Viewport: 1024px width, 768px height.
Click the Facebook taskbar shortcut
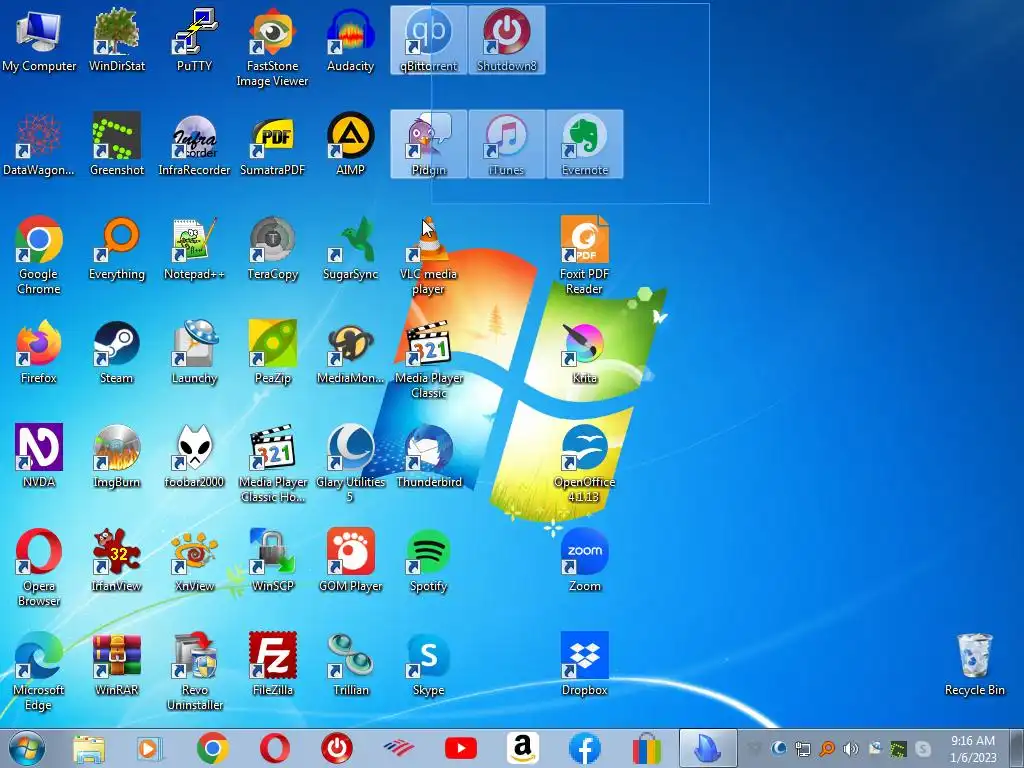pyautogui.click(x=585, y=748)
